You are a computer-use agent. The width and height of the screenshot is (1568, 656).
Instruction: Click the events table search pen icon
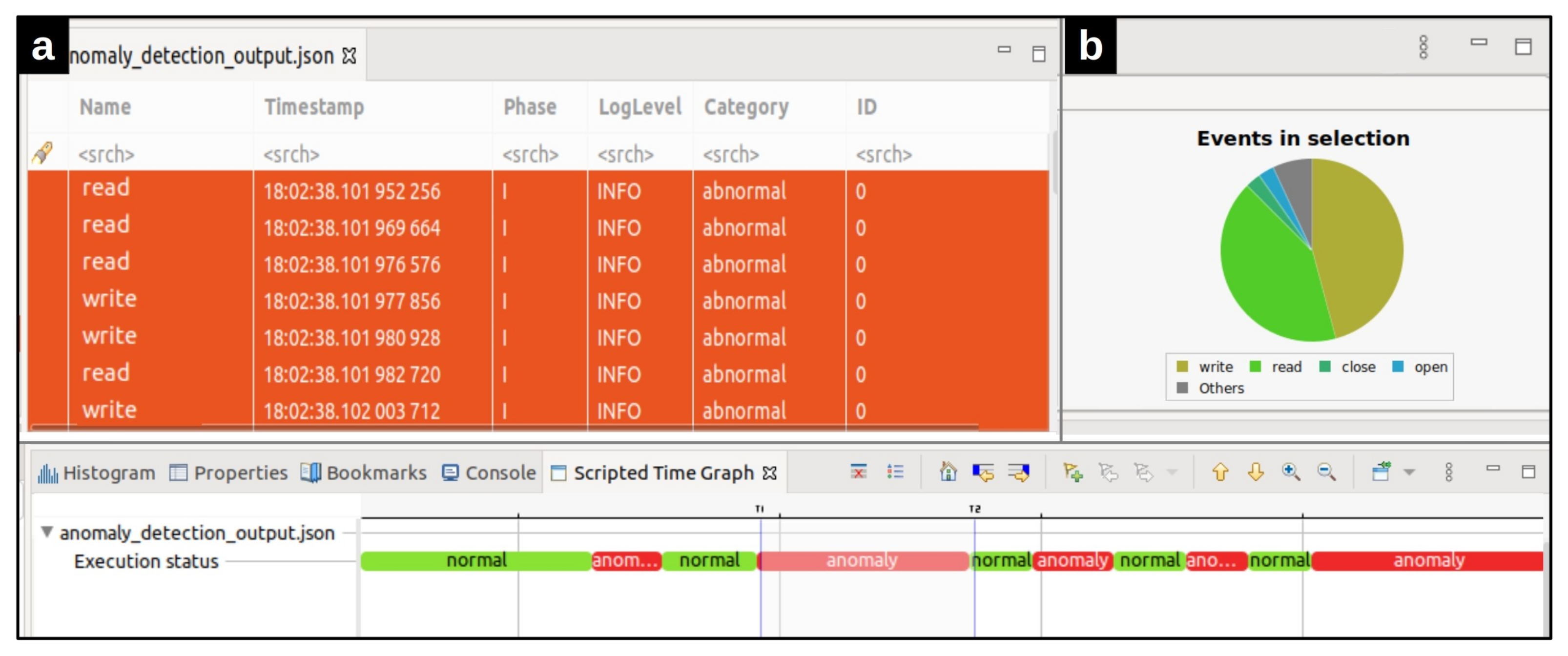coord(42,153)
